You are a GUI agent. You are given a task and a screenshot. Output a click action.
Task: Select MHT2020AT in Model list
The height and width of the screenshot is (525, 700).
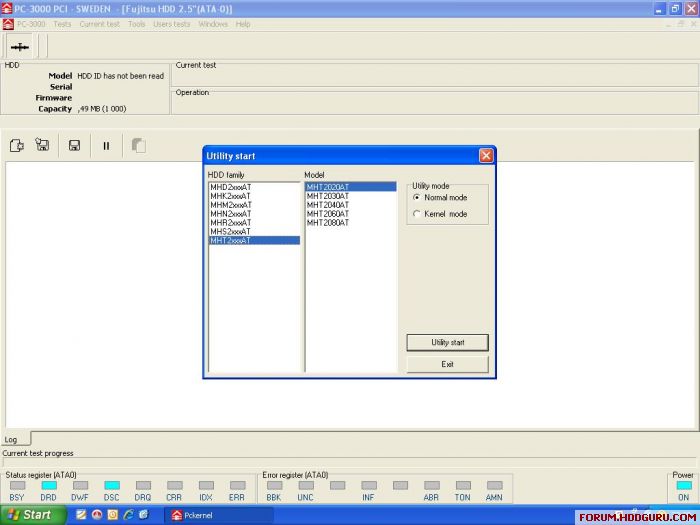click(351, 187)
